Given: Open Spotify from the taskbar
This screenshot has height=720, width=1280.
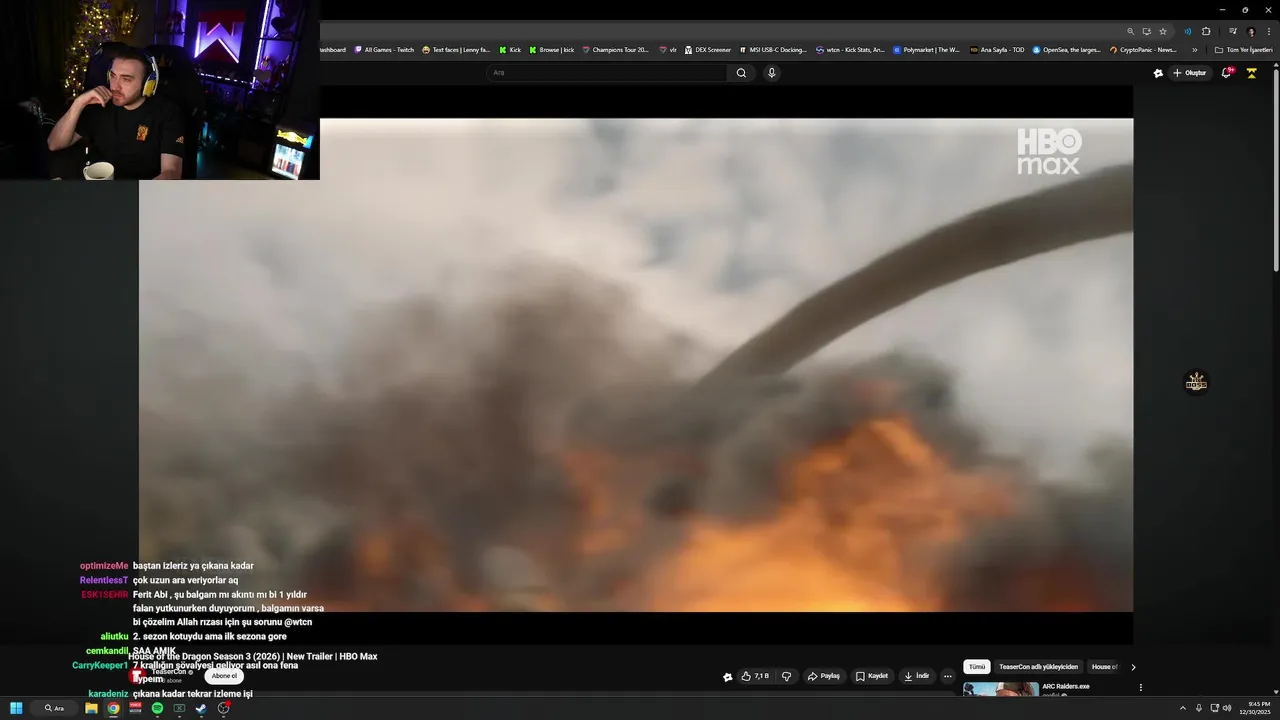Looking at the screenshot, I should click(157, 708).
